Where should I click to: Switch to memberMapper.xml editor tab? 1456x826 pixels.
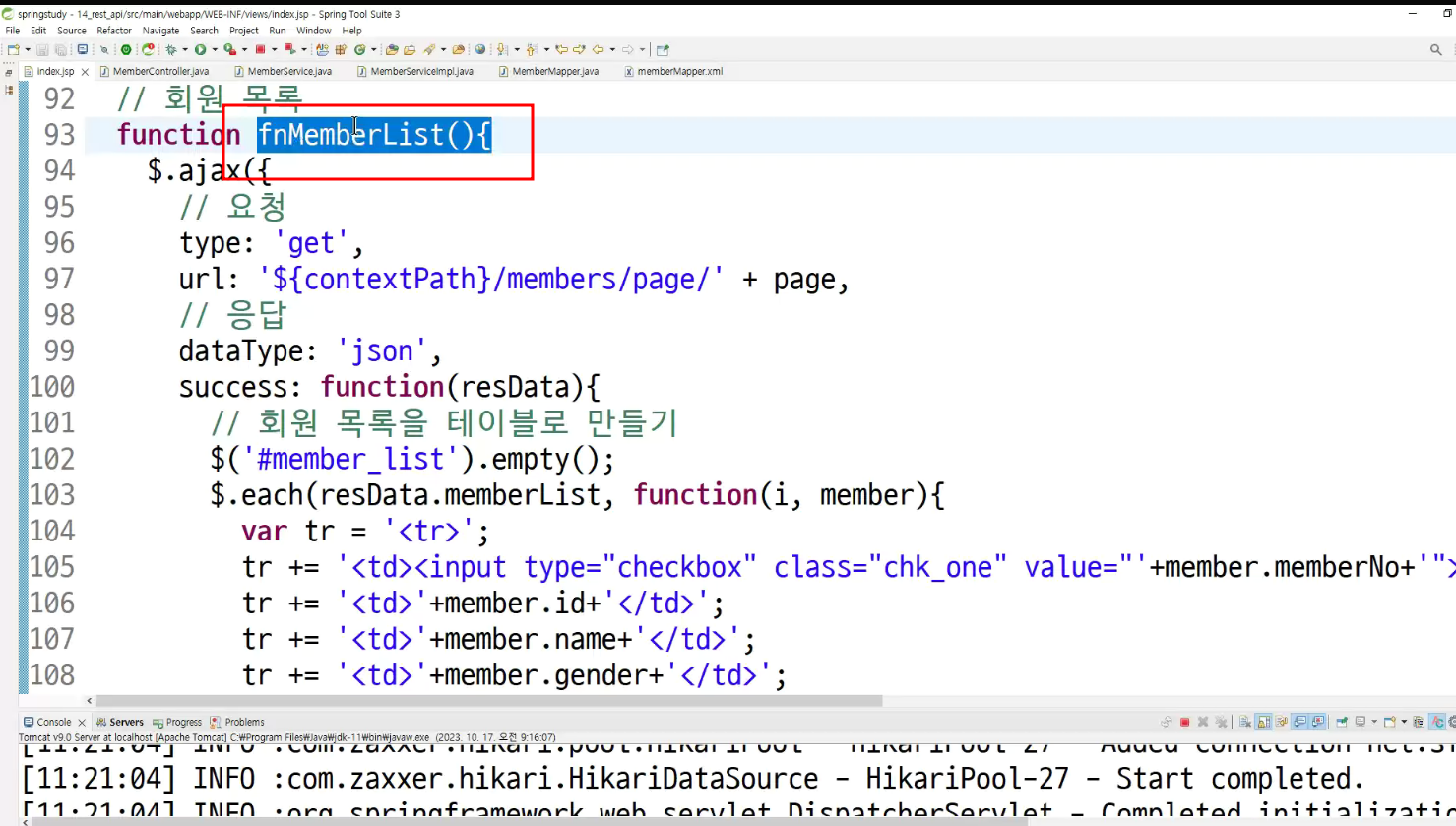point(675,71)
